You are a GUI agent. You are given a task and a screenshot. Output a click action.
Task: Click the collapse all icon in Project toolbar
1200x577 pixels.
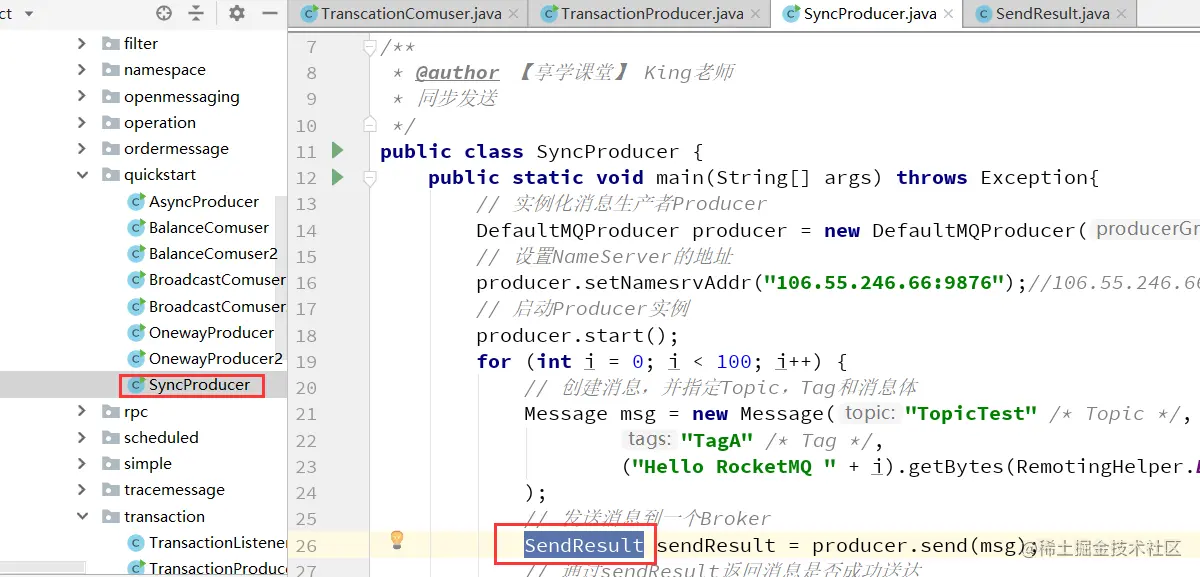196,13
